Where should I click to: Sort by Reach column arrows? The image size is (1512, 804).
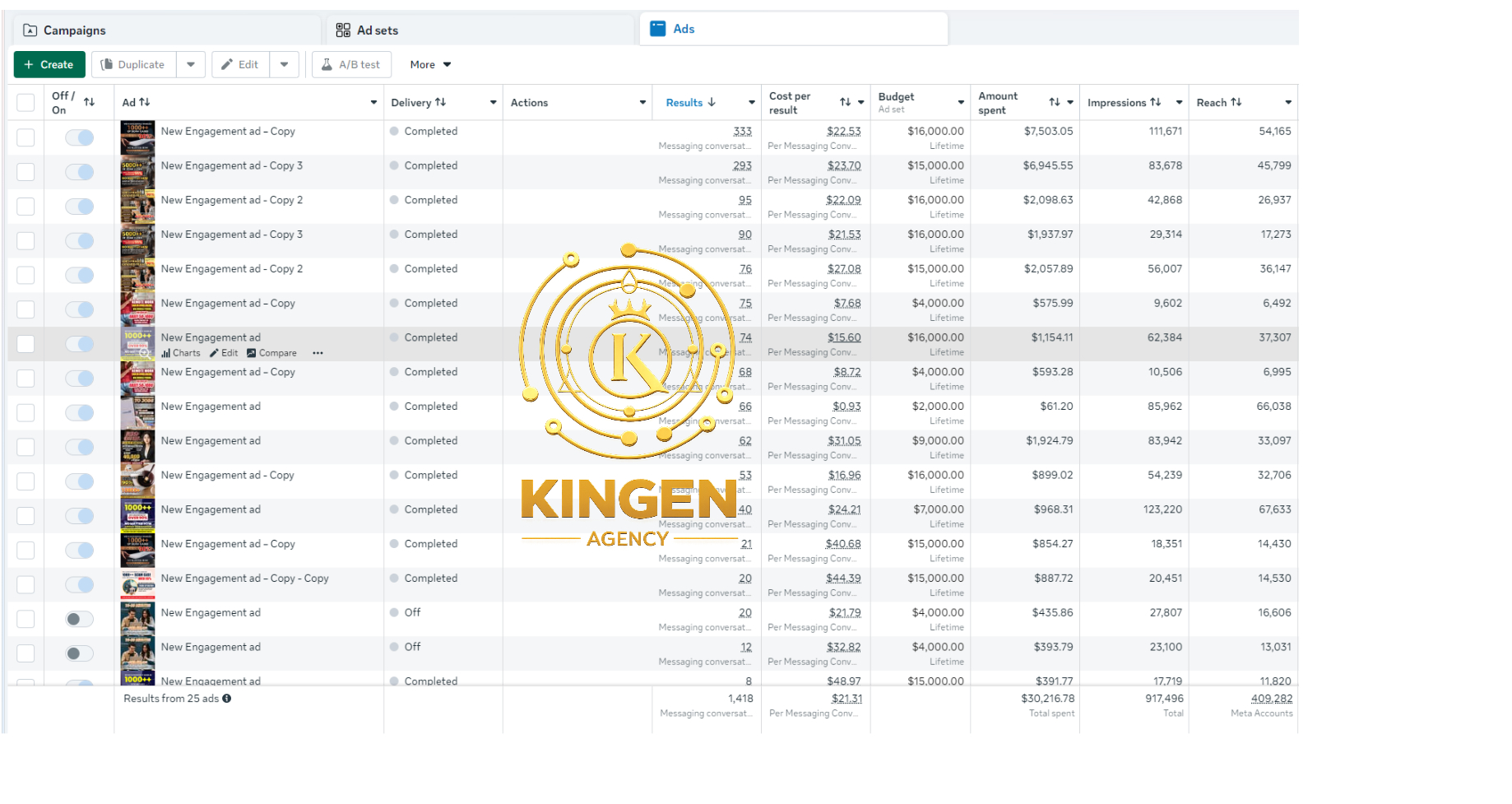(1236, 102)
